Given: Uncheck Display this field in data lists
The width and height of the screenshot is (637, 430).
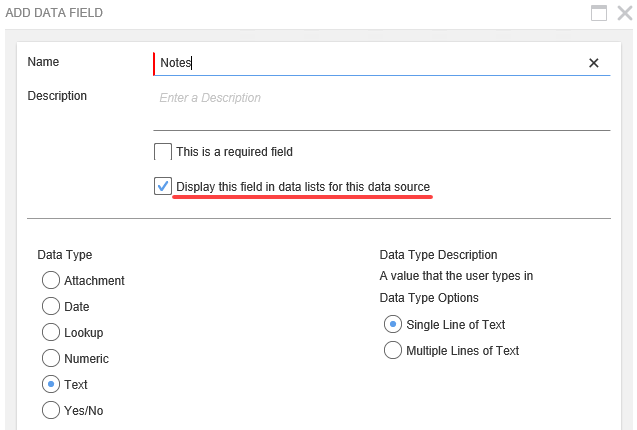Looking at the screenshot, I should click(x=163, y=186).
